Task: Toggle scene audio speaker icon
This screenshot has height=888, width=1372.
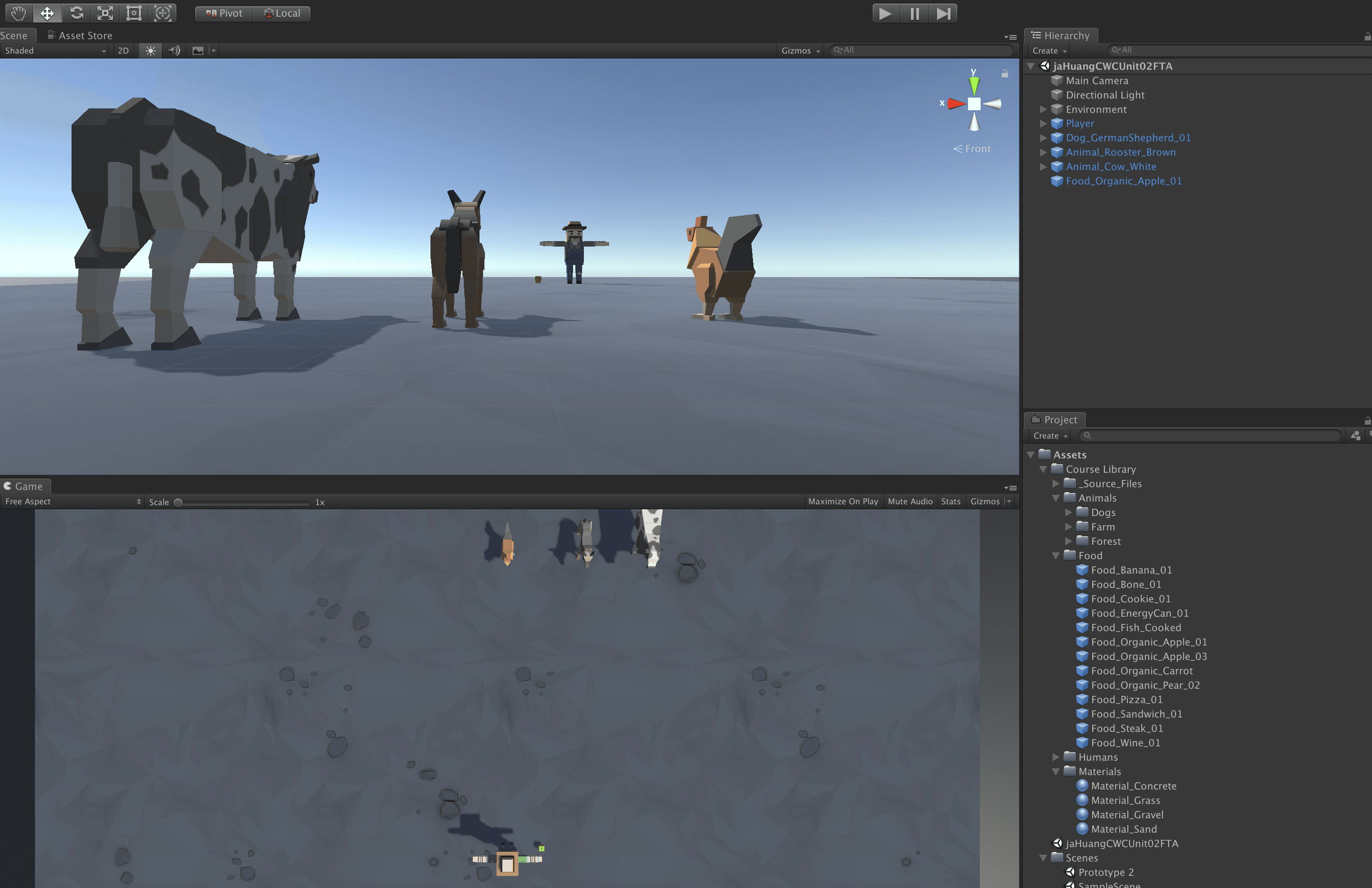Action: click(174, 51)
